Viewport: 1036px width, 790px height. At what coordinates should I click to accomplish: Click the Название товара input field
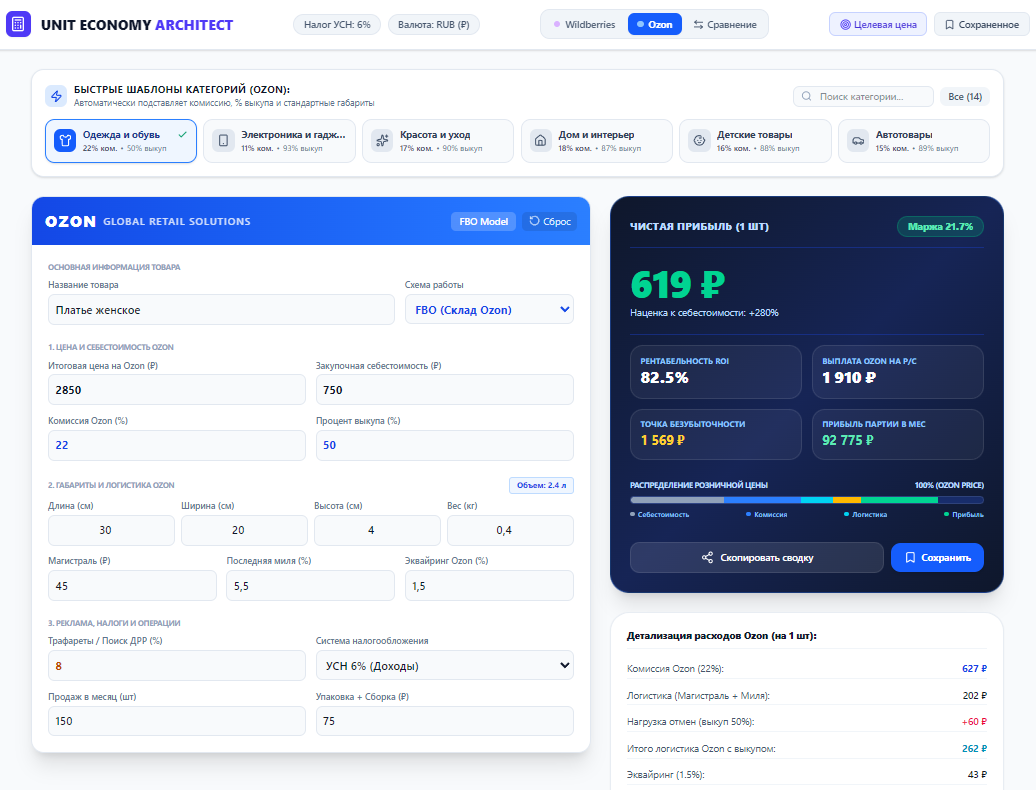click(221, 310)
